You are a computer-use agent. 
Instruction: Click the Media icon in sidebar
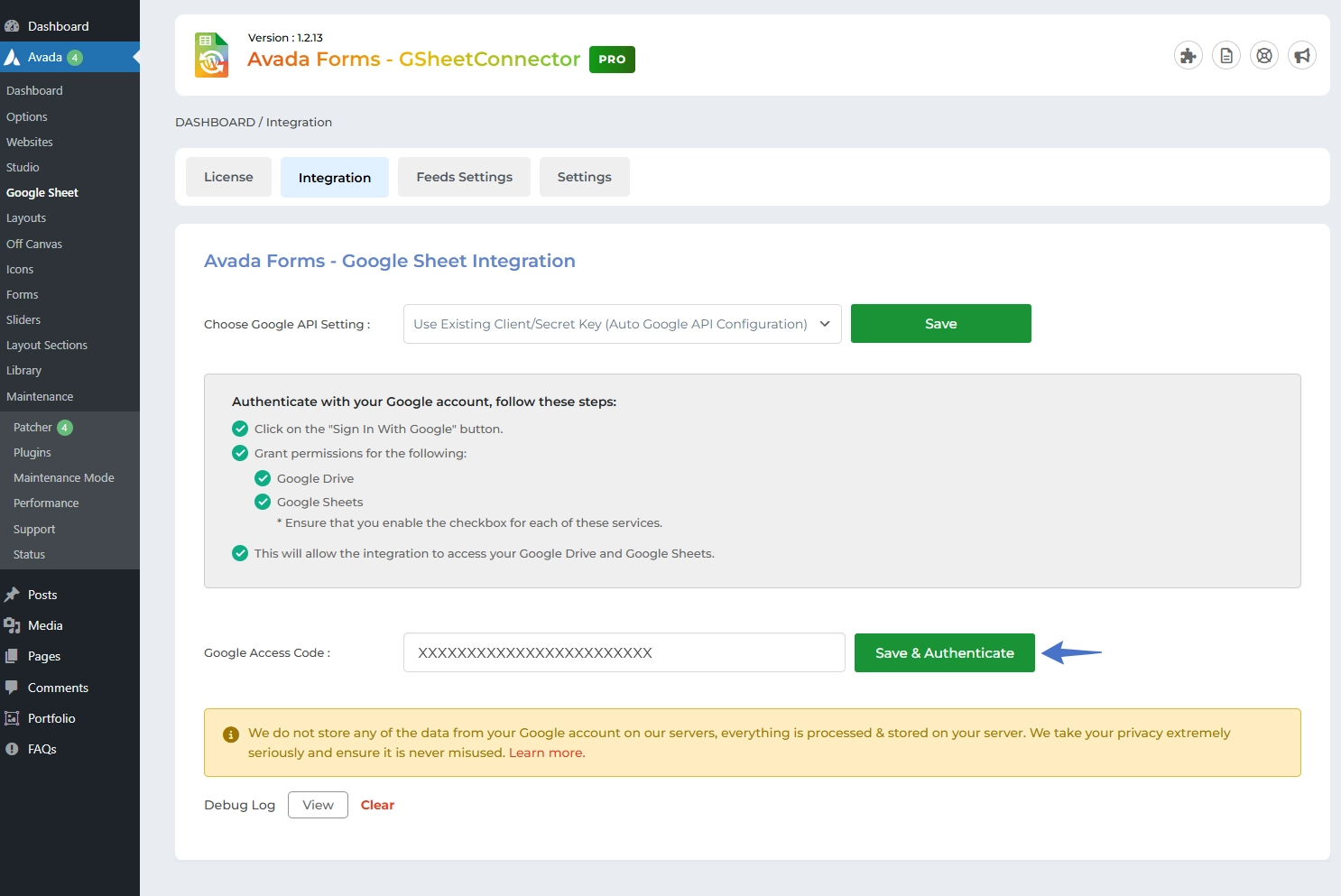12,625
